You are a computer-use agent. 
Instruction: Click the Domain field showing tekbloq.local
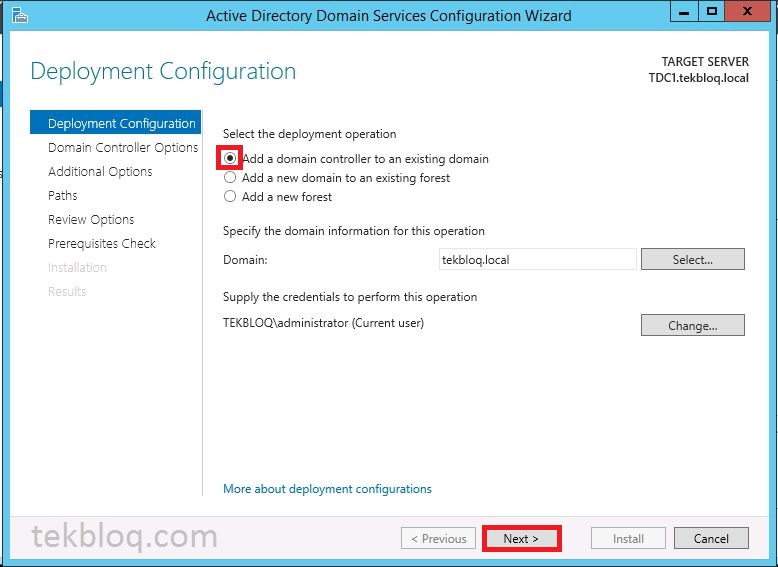(538, 259)
